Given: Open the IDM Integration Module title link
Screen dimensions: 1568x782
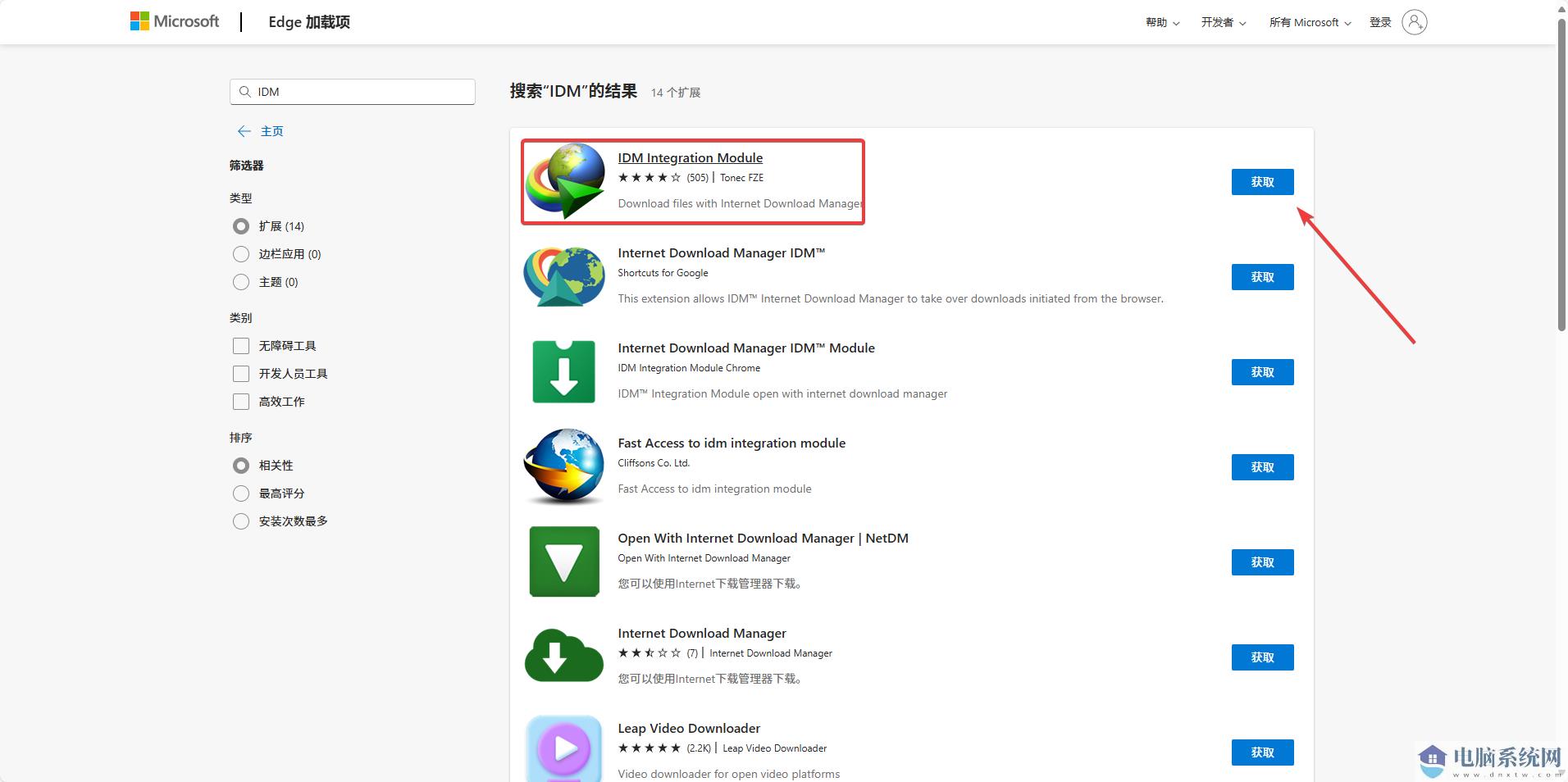Looking at the screenshot, I should coord(690,157).
